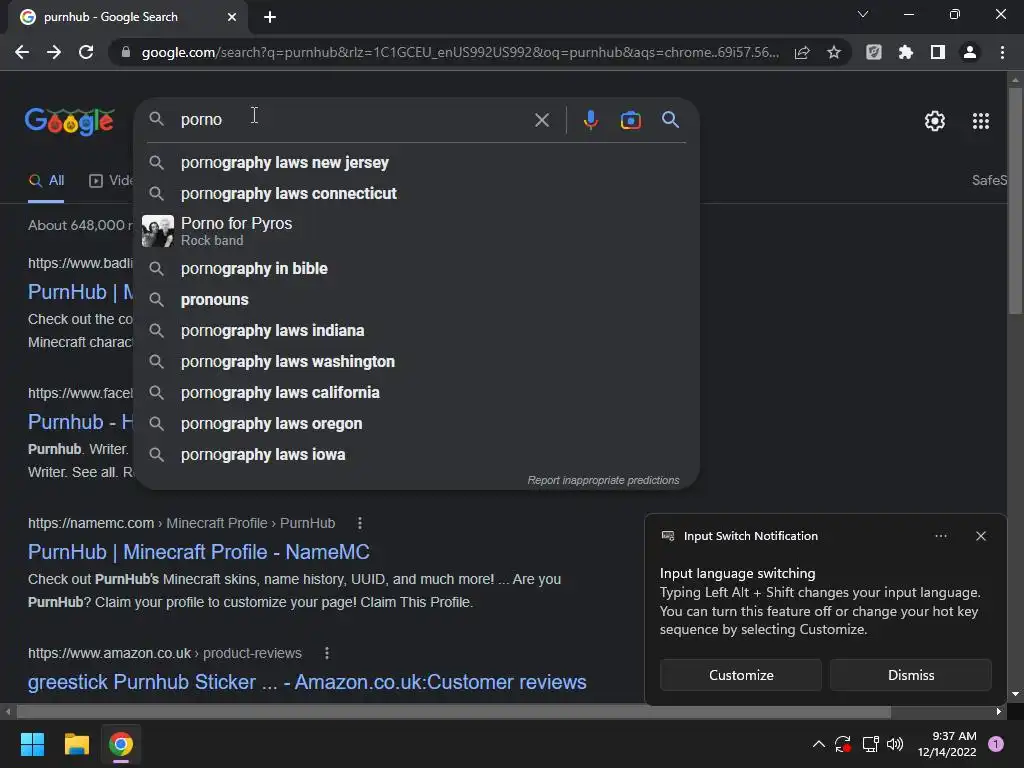Close the Google Search tab

(232, 17)
